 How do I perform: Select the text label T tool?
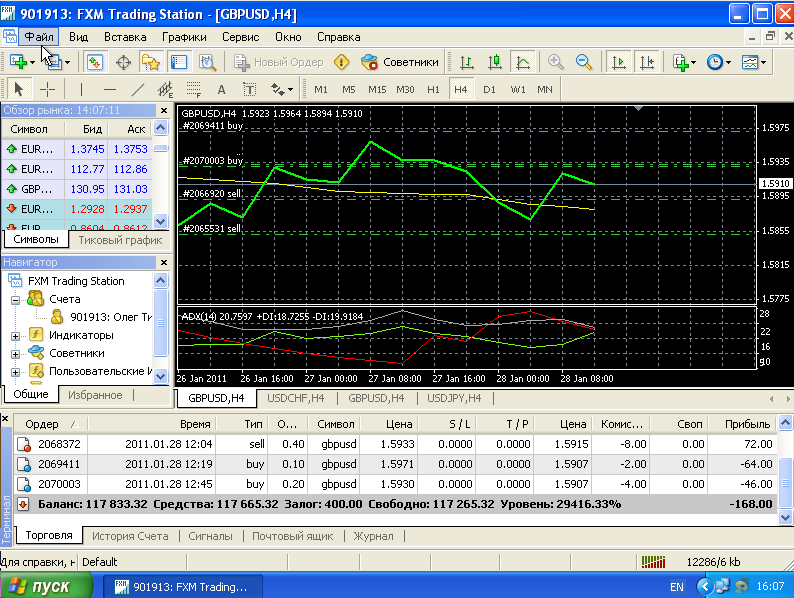tap(249, 90)
